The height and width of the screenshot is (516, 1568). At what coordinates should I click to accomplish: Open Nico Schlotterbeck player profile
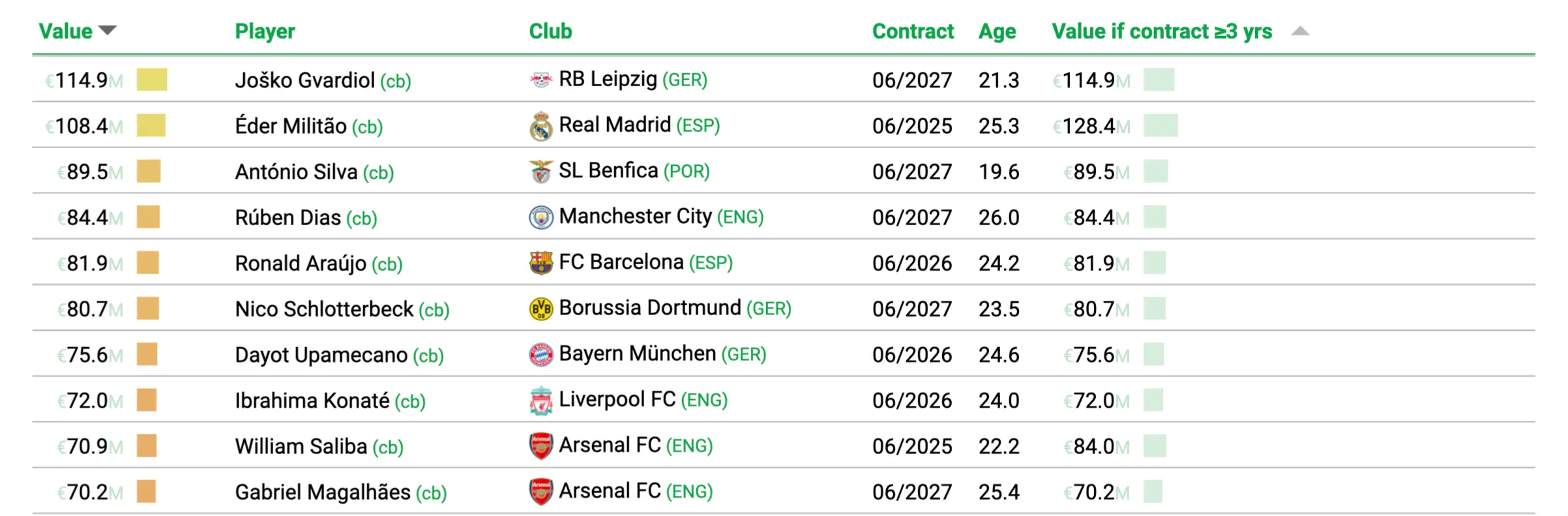pos(324,309)
